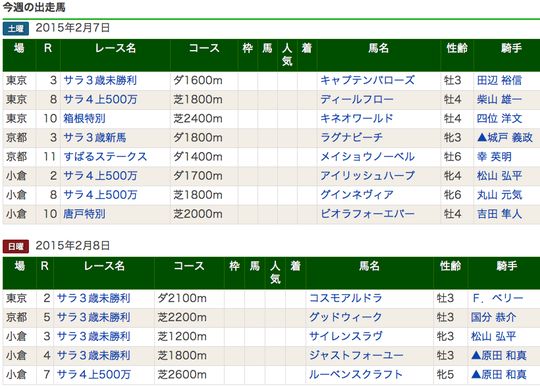Open horse サイレンスラヴ

tap(345, 336)
